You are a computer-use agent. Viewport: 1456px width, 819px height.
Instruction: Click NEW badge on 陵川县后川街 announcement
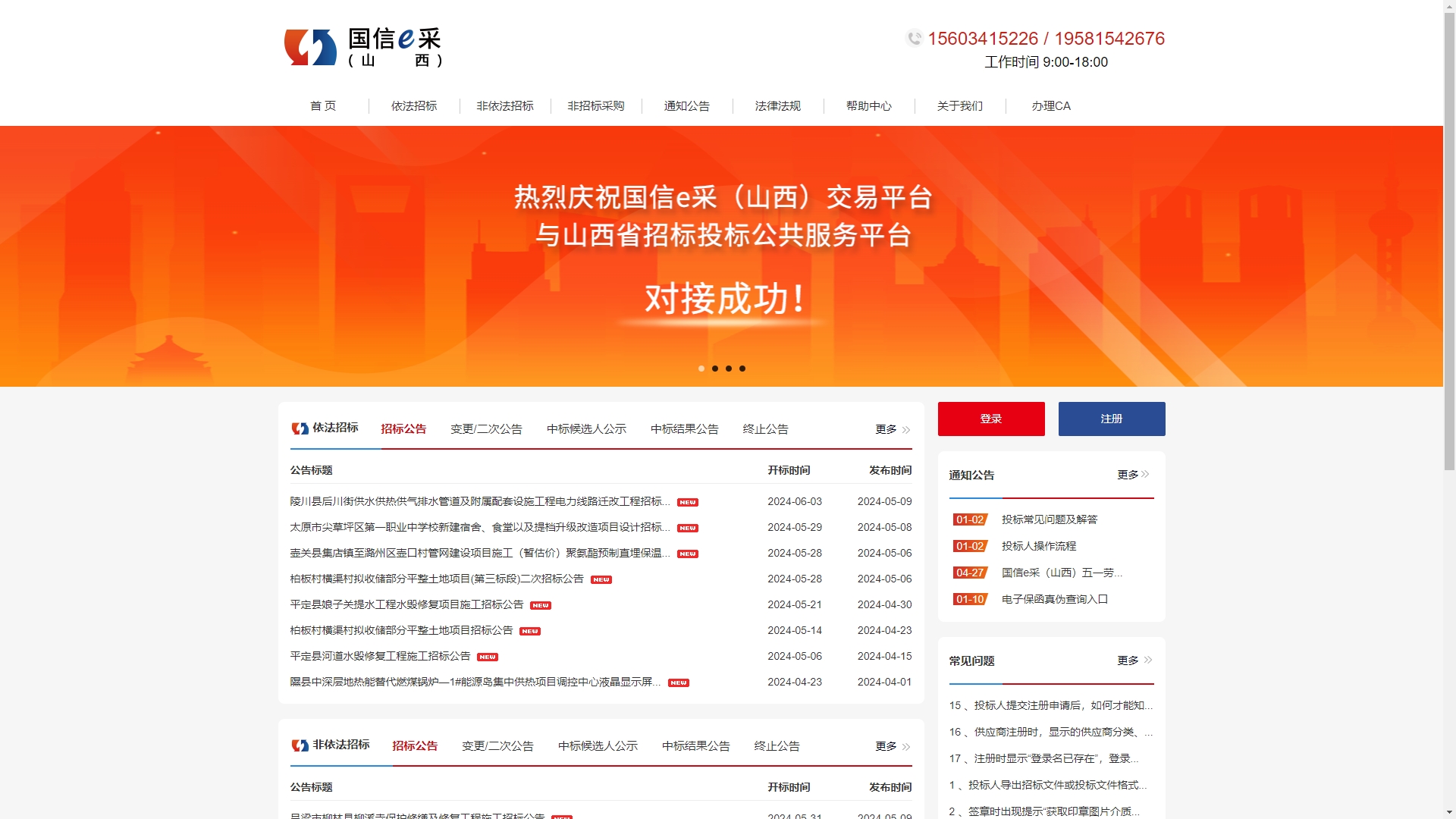click(x=687, y=503)
